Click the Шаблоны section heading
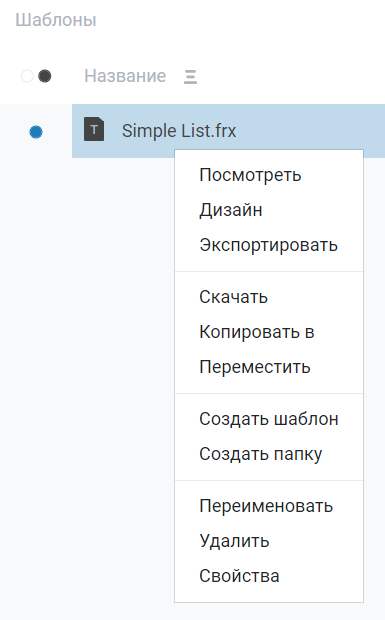The image size is (385, 620). tap(56, 20)
